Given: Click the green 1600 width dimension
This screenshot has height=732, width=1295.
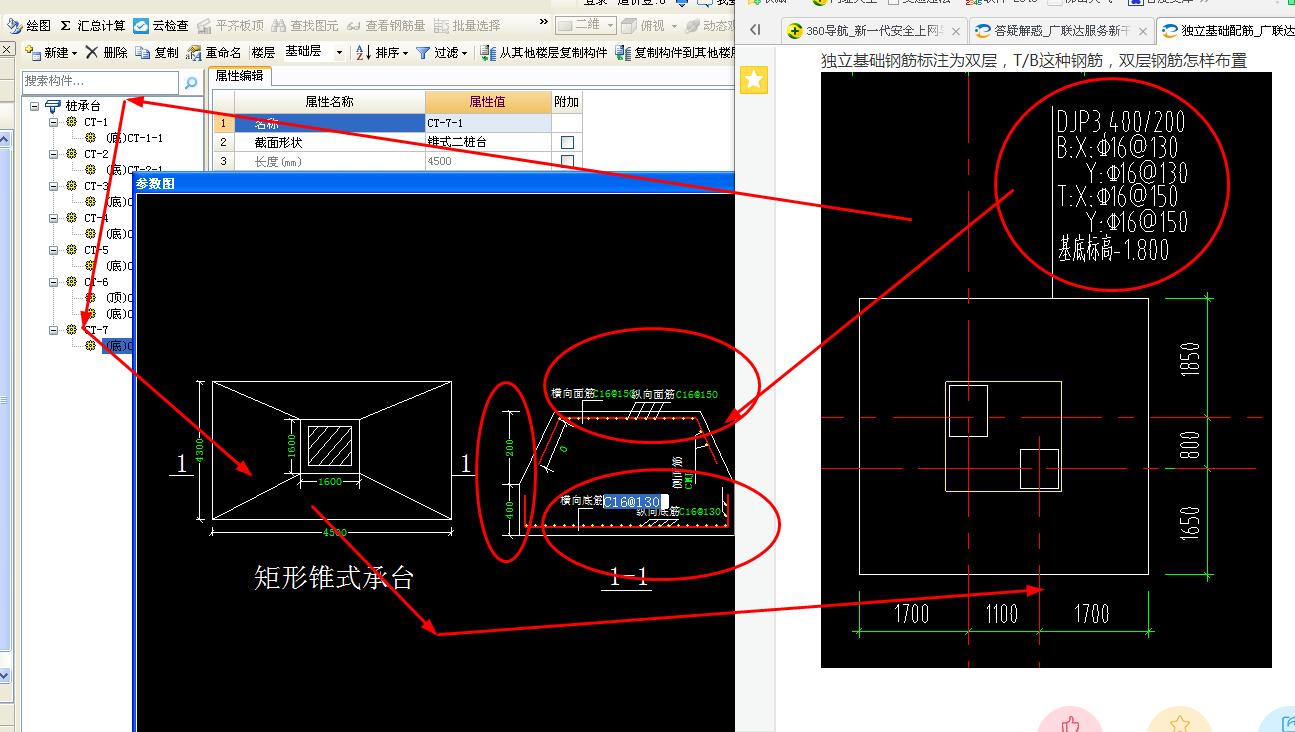Looking at the screenshot, I should (x=329, y=482).
